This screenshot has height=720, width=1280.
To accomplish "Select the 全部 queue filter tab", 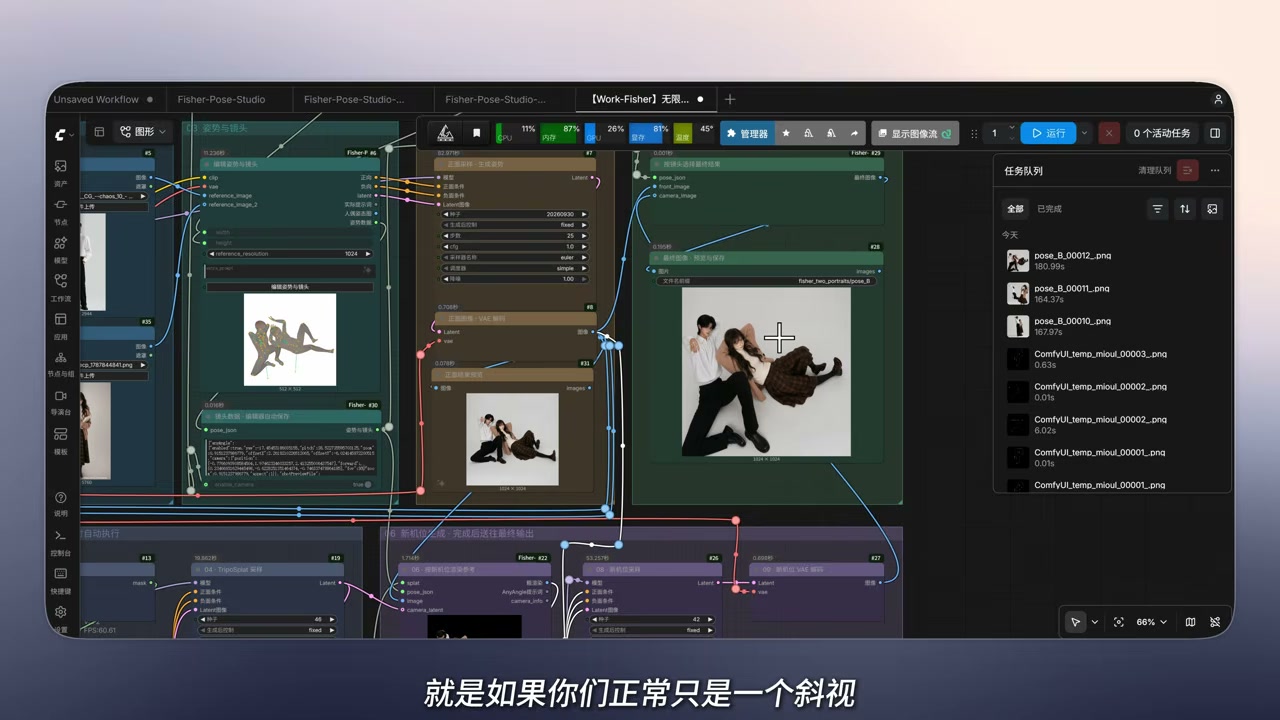I will coord(1015,209).
